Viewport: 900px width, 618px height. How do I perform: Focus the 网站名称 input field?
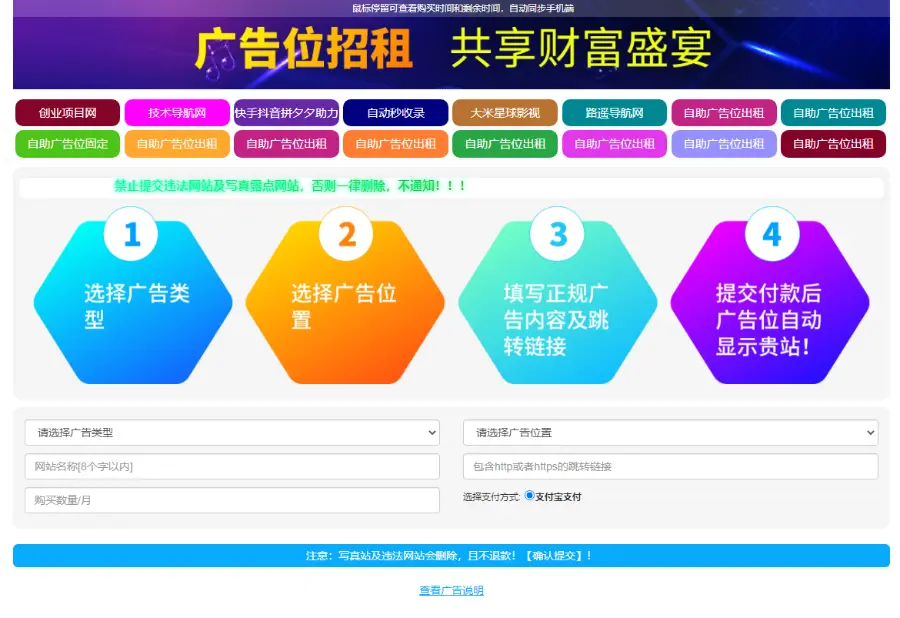(232, 467)
